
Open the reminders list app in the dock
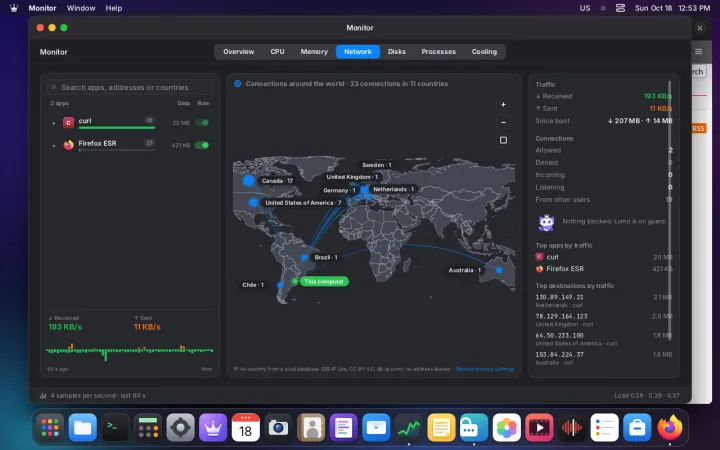(604, 428)
